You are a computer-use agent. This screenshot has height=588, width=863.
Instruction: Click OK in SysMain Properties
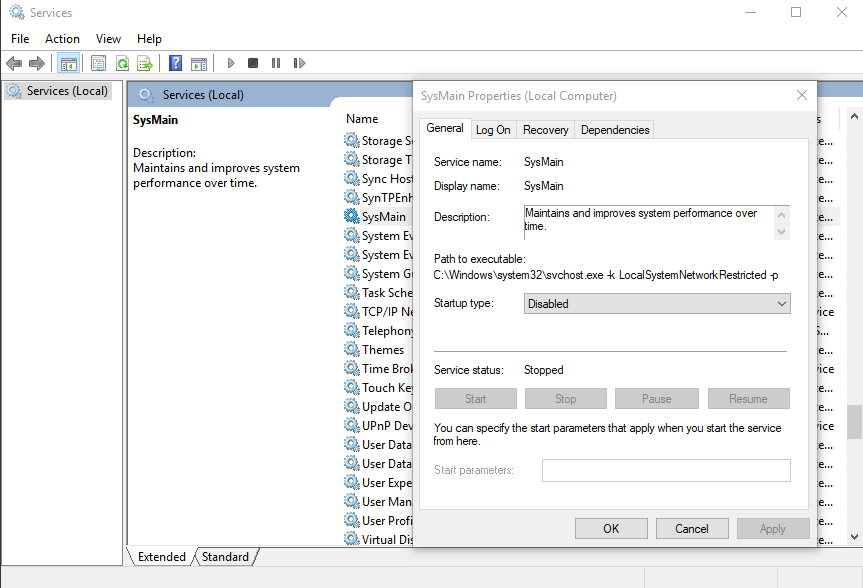coord(611,529)
